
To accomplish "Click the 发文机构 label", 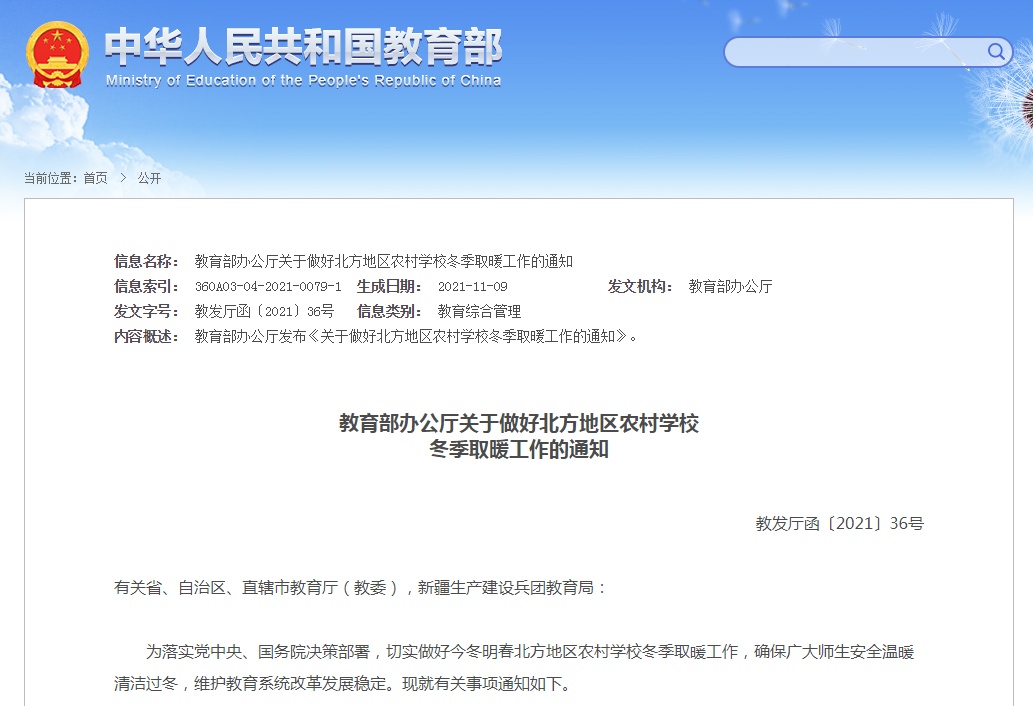I will [640, 286].
